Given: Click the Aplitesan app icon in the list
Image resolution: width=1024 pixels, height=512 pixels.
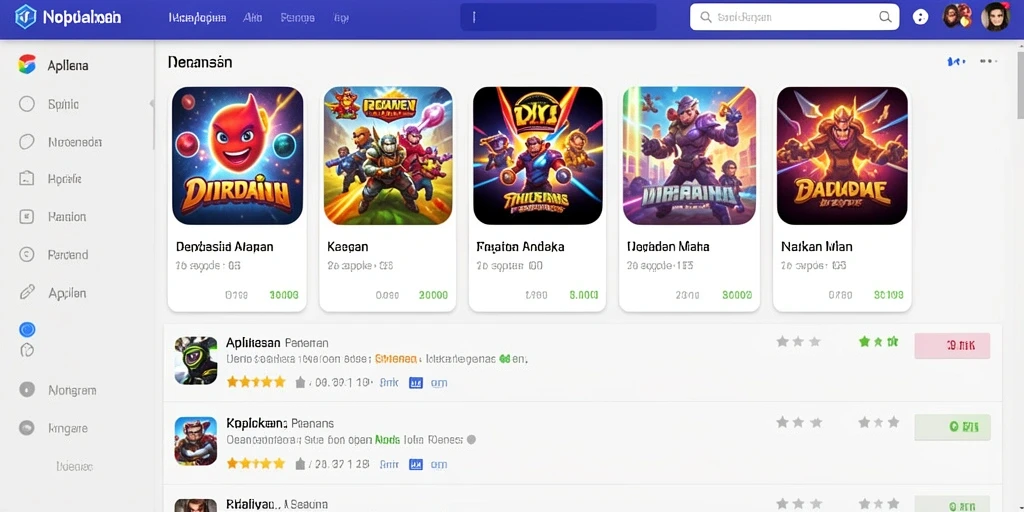Looking at the screenshot, I should pos(196,360).
